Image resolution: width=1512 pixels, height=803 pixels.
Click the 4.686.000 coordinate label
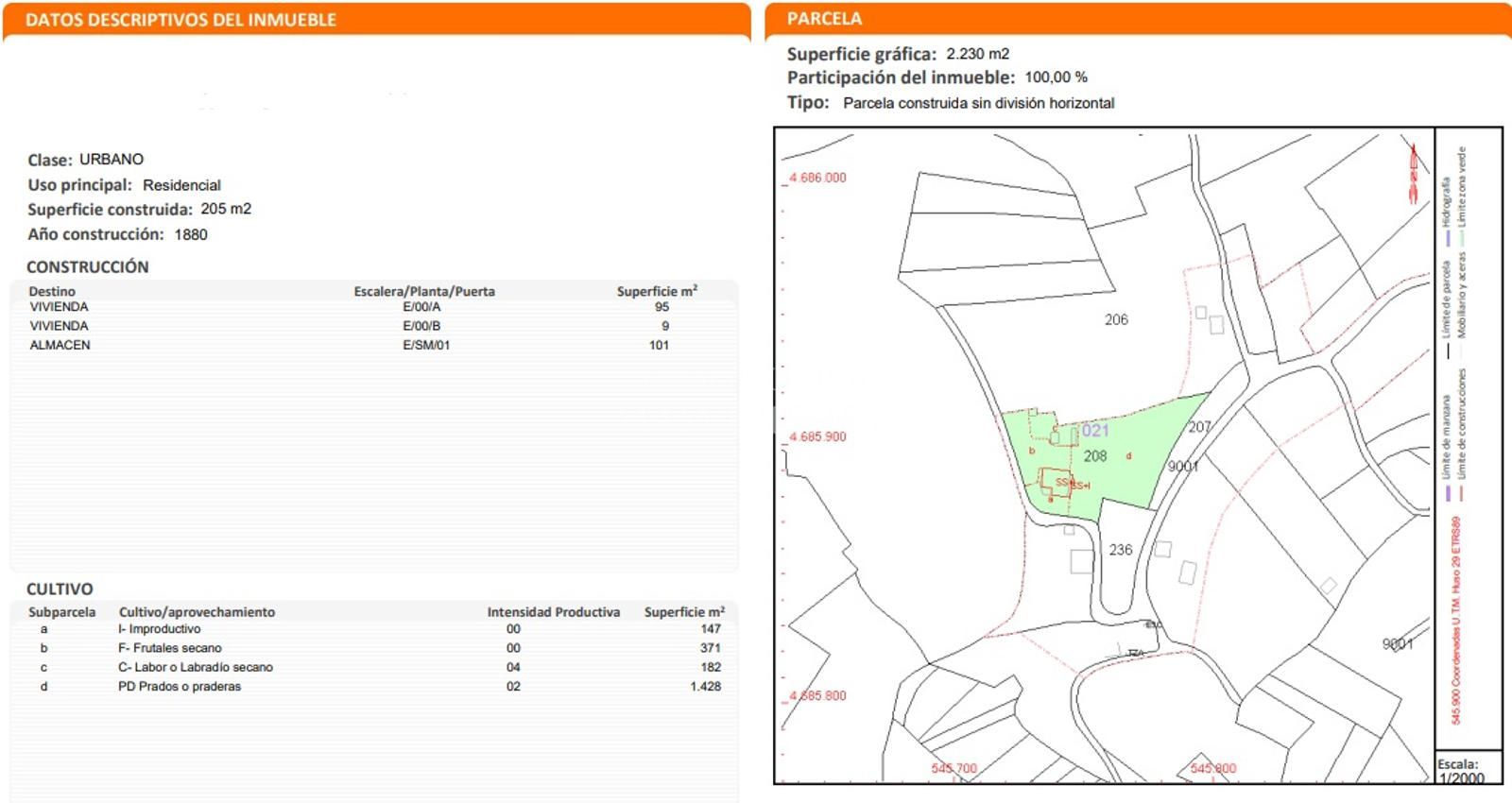818,178
